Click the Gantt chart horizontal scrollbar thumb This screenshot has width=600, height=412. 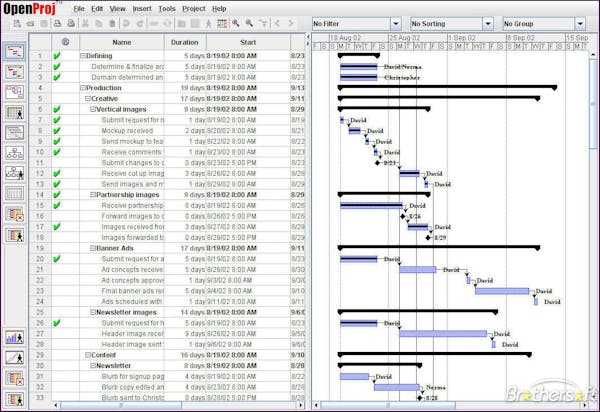(388, 405)
